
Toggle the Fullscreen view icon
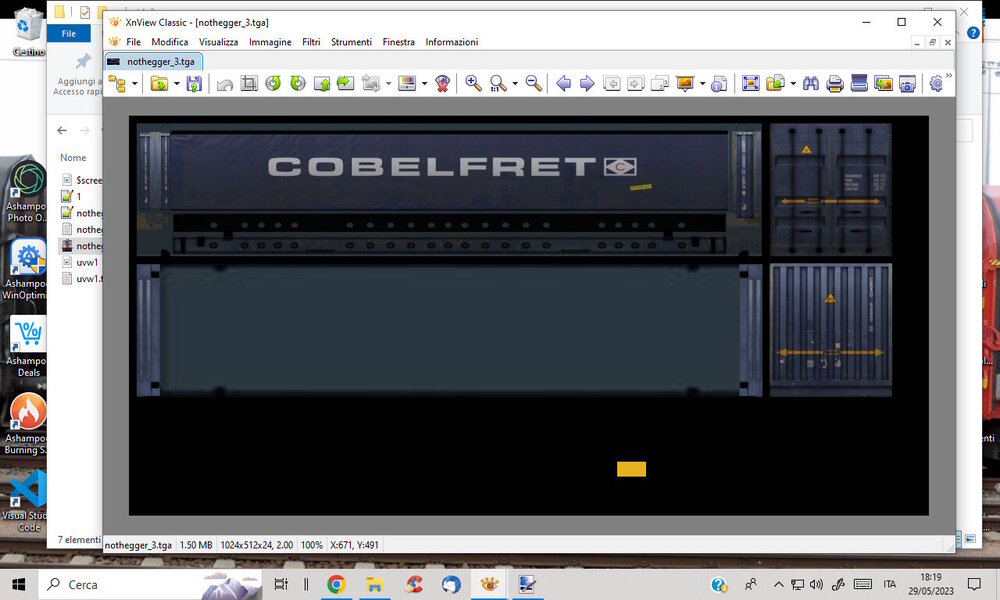pyautogui.click(x=751, y=84)
